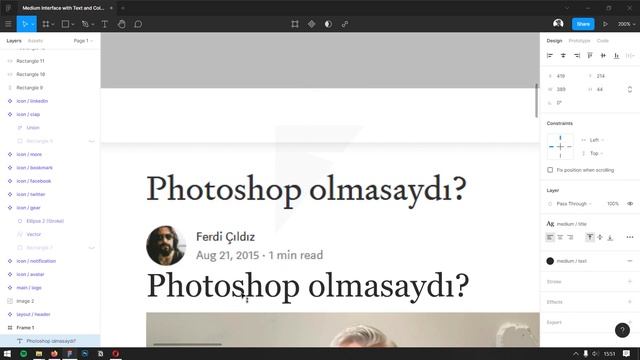Open the Pen tool dropdown arrow
This screenshot has height=360, width=640.
(x=93, y=24)
